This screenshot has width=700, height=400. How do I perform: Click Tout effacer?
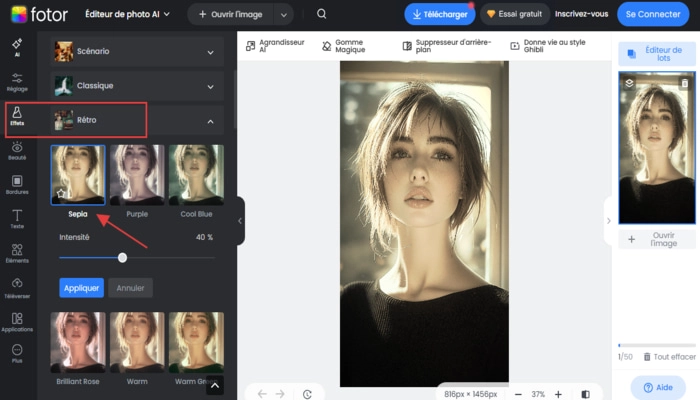(x=669, y=357)
